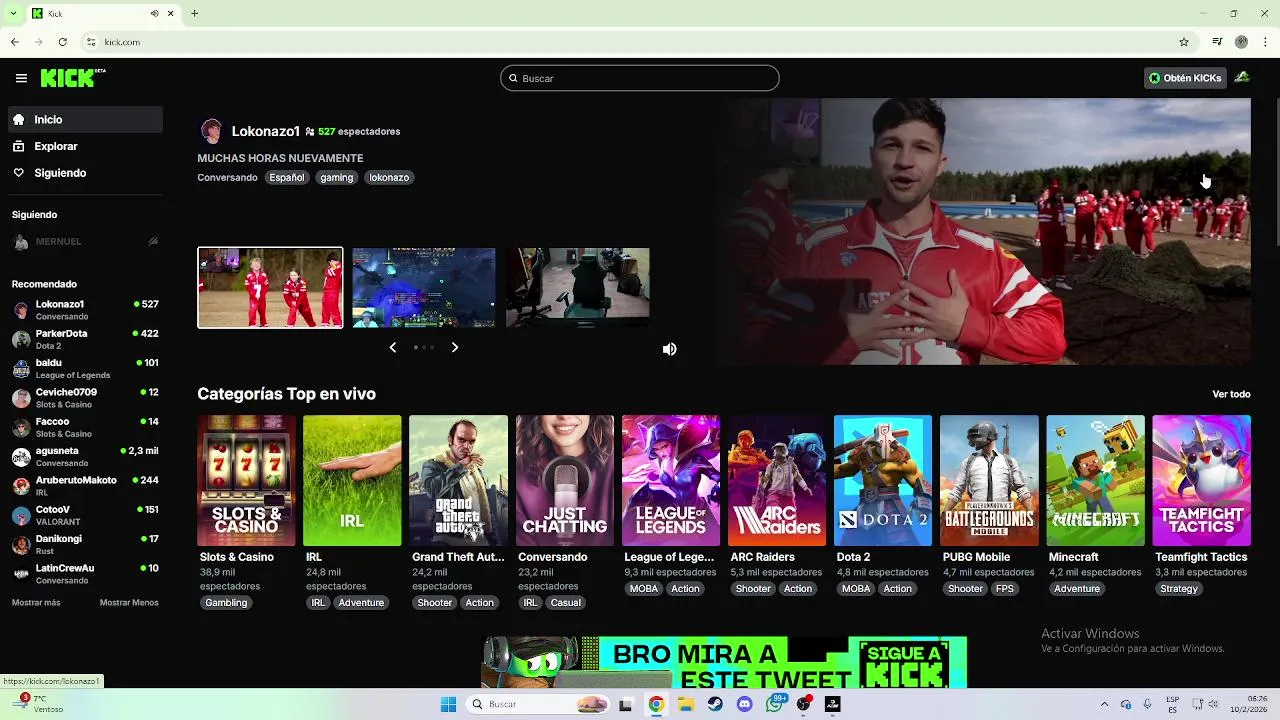The width and height of the screenshot is (1280, 720).
Task: Reload the page
Action: (x=62, y=42)
